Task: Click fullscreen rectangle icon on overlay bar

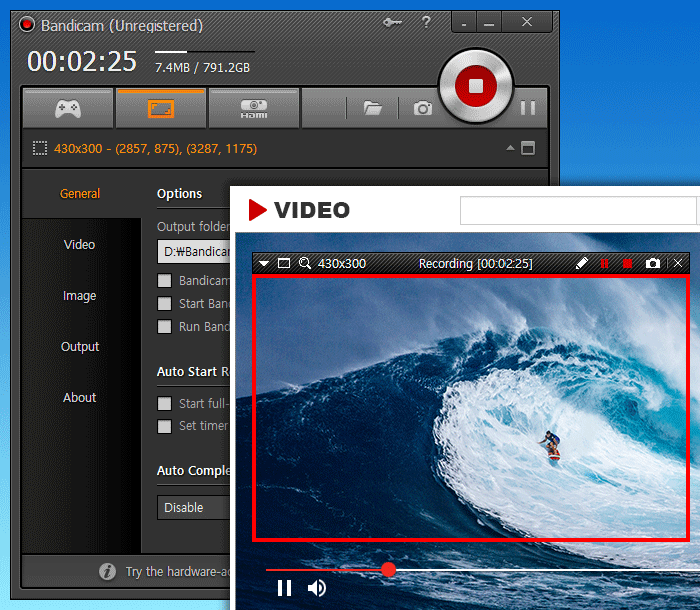Action: pyautogui.click(x=284, y=263)
